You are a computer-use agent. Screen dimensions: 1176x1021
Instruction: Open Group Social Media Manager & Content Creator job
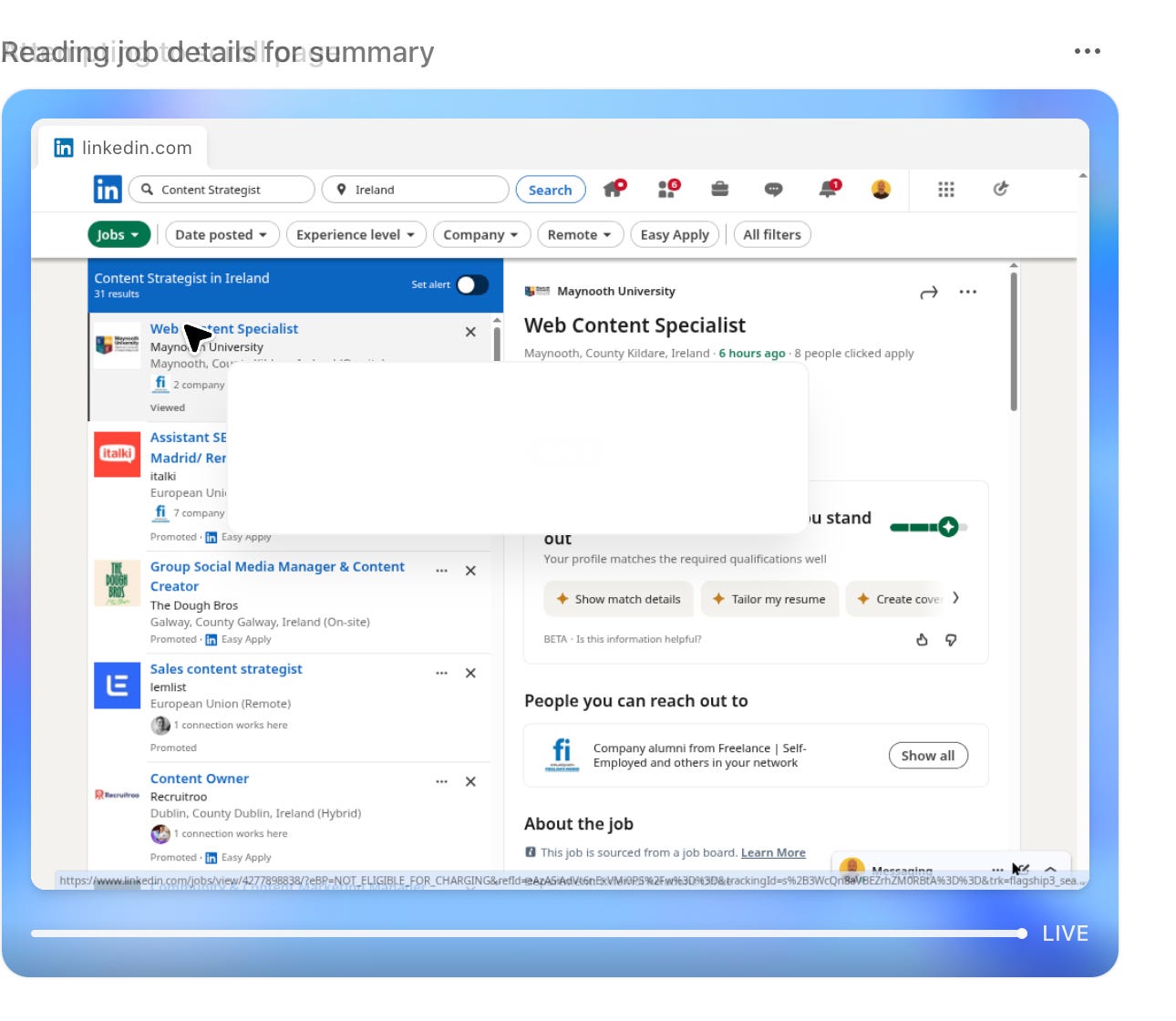click(x=277, y=576)
